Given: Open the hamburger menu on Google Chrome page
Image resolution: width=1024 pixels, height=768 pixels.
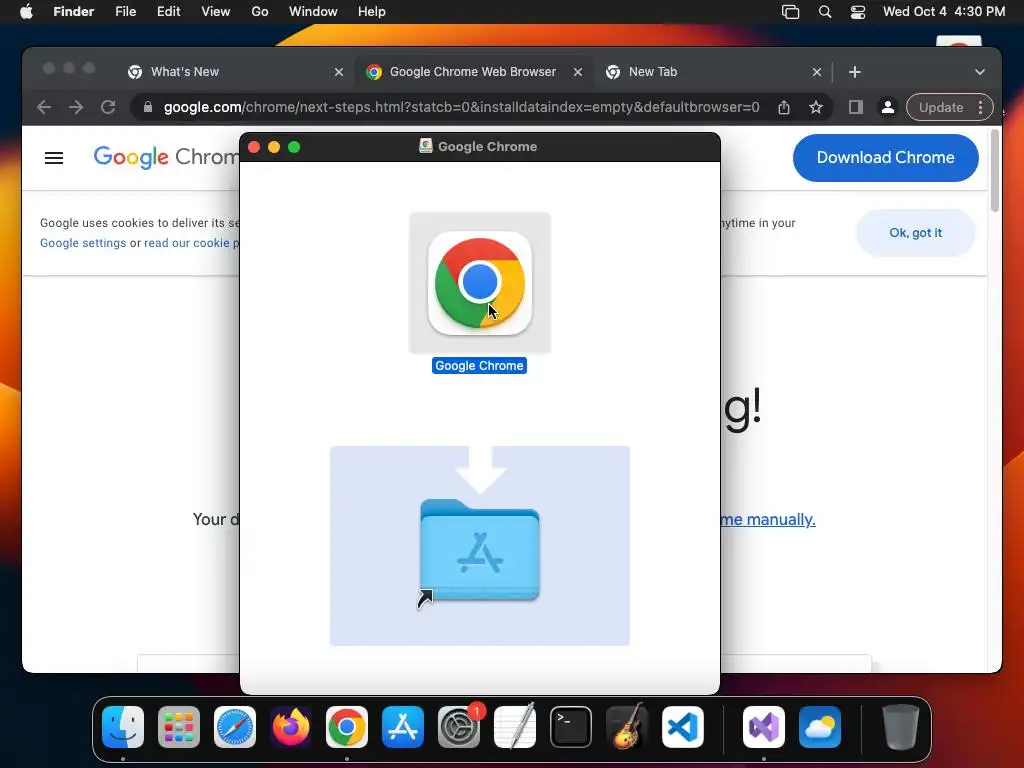Looking at the screenshot, I should [x=54, y=158].
